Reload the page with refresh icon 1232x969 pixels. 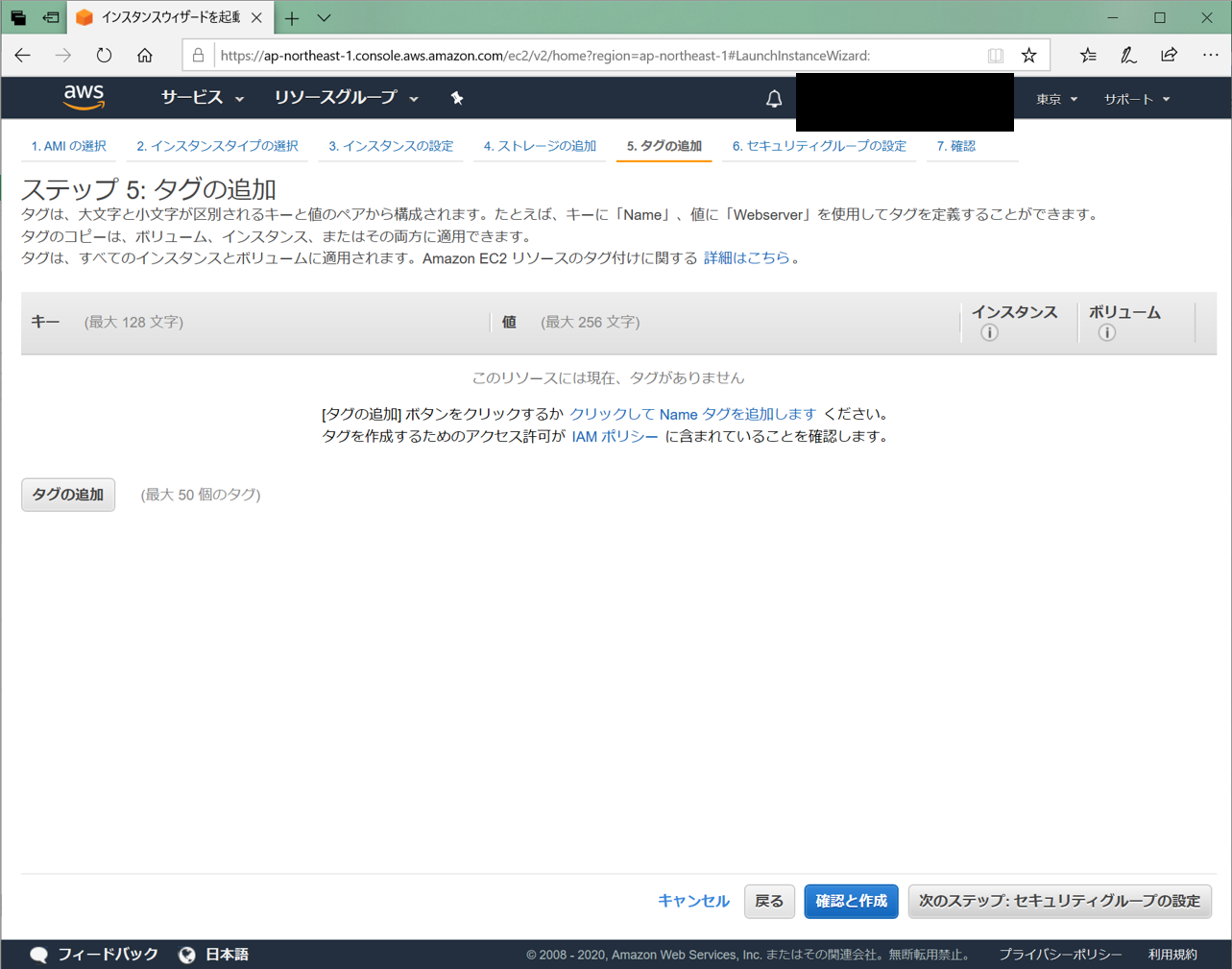tap(104, 56)
